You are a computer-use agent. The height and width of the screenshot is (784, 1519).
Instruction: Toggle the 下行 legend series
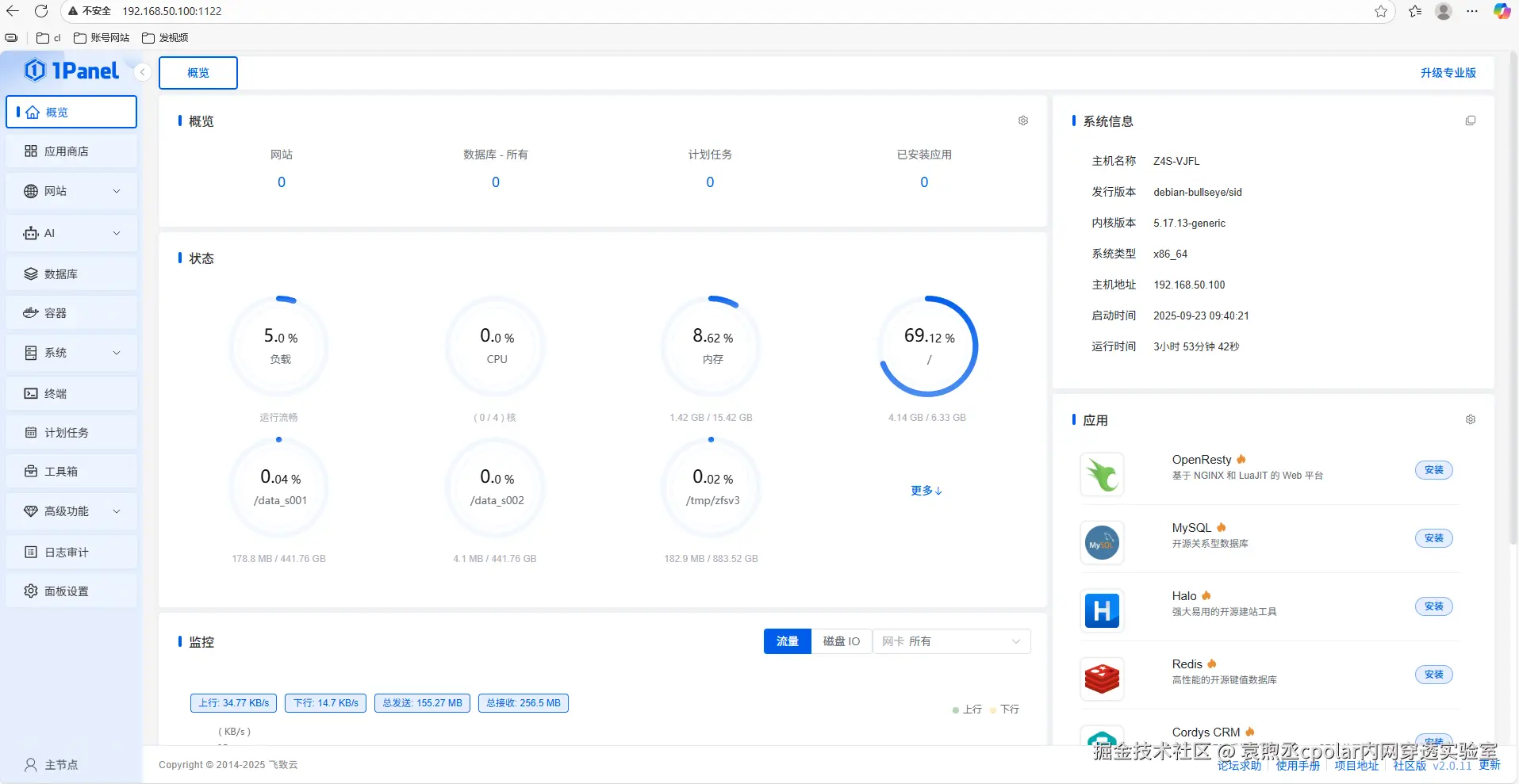pyautogui.click(x=1004, y=709)
